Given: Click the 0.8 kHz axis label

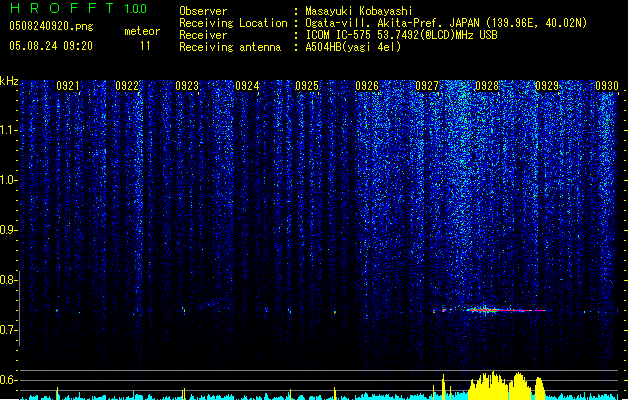Looking at the screenshot, I should (8, 280).
